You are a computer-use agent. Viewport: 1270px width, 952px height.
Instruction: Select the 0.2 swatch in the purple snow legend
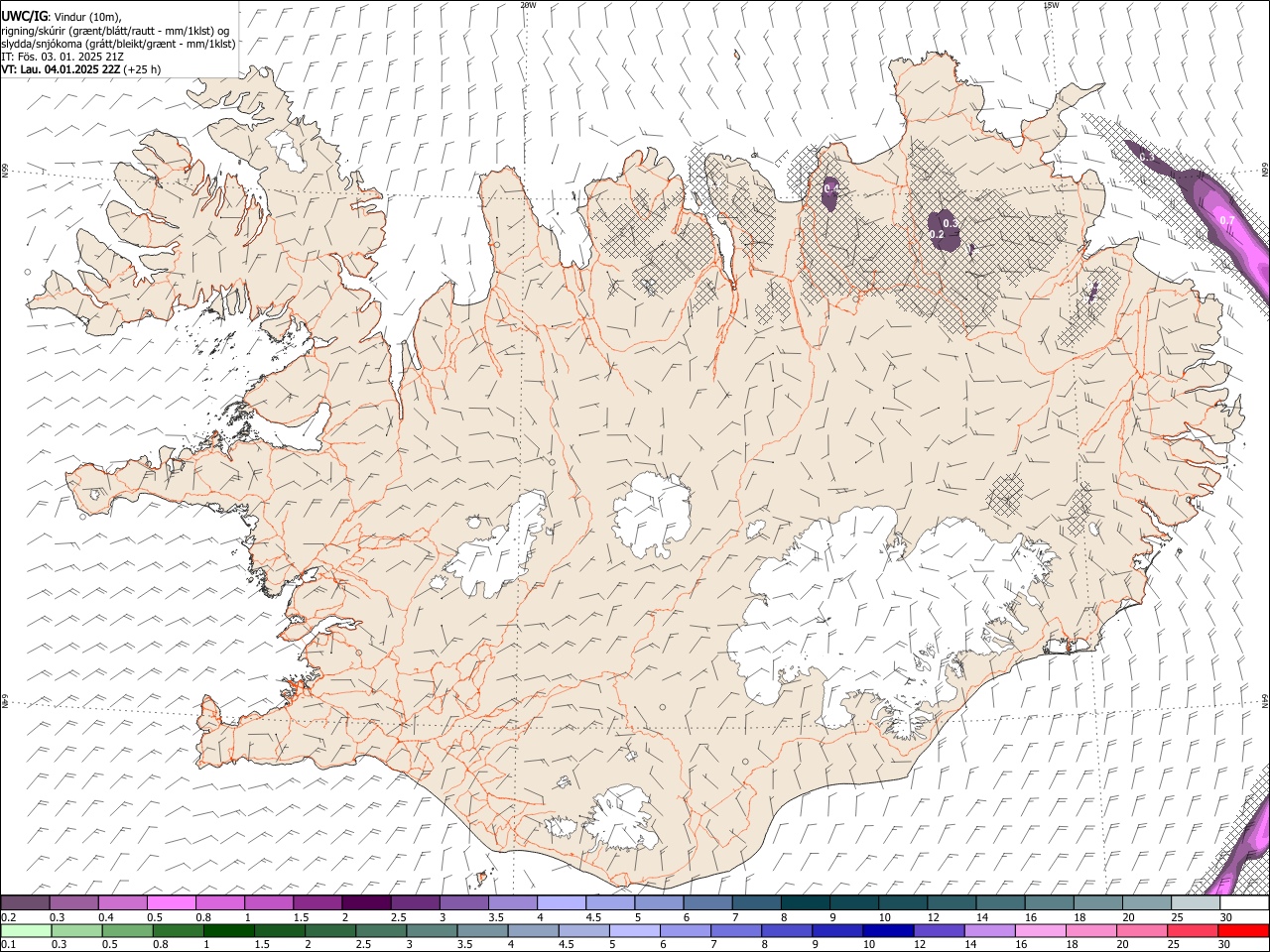pyautogui.click(x=25, y=903)
